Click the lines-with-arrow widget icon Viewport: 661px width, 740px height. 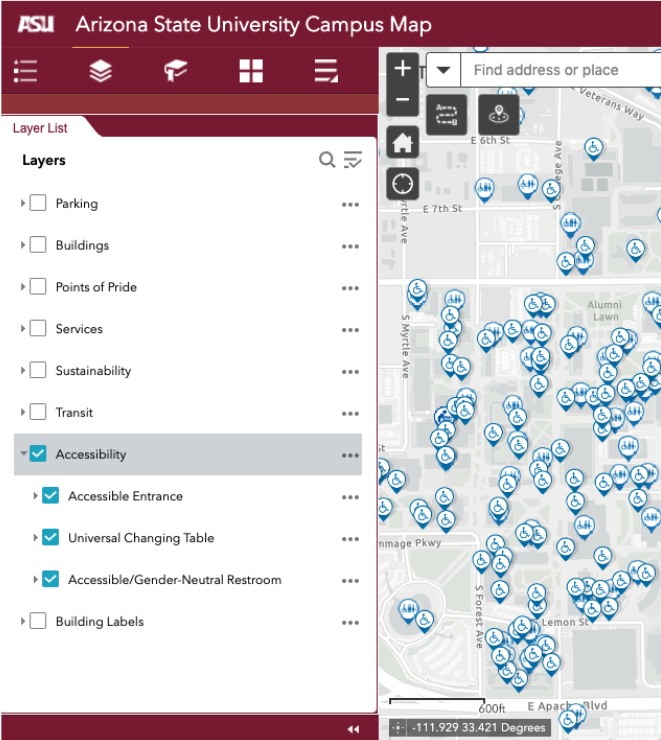[326, 71]
